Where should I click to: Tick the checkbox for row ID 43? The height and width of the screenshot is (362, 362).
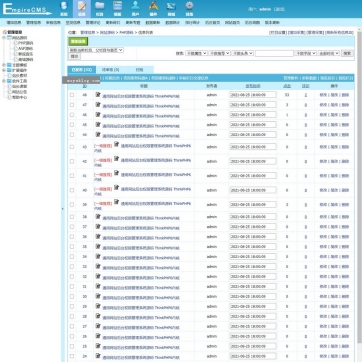72,147
